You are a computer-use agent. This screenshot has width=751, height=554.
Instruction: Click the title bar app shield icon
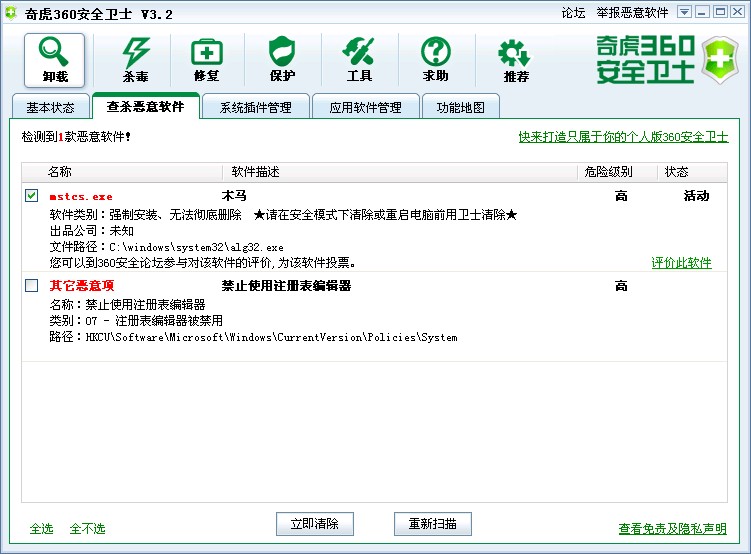click(x=10, y=13)
